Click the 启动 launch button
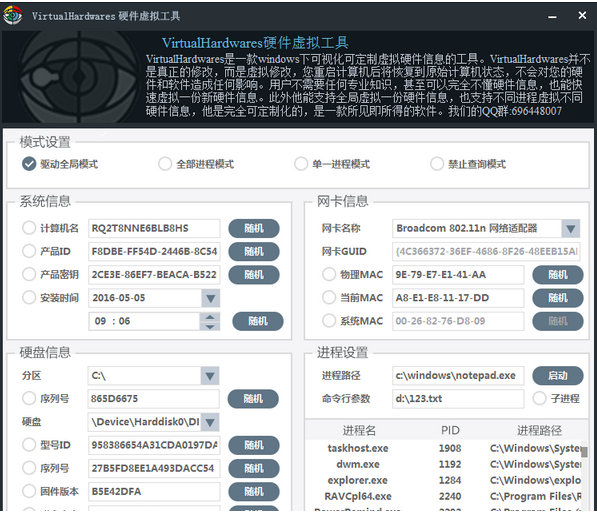Viewport: 597px width, 512px height. [558, 376]
